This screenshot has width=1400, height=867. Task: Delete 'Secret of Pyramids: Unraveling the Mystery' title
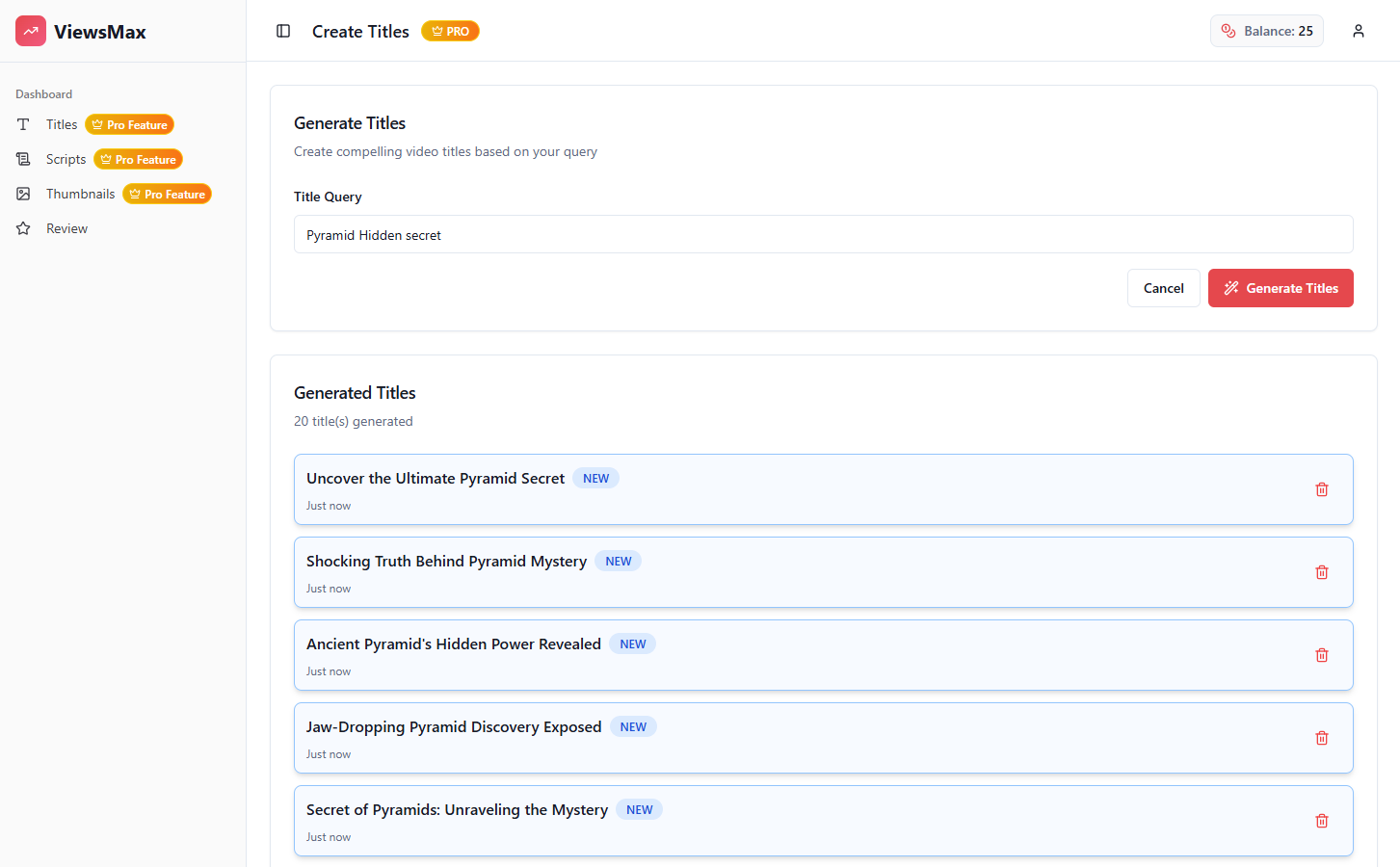[x=1322, y=821]
